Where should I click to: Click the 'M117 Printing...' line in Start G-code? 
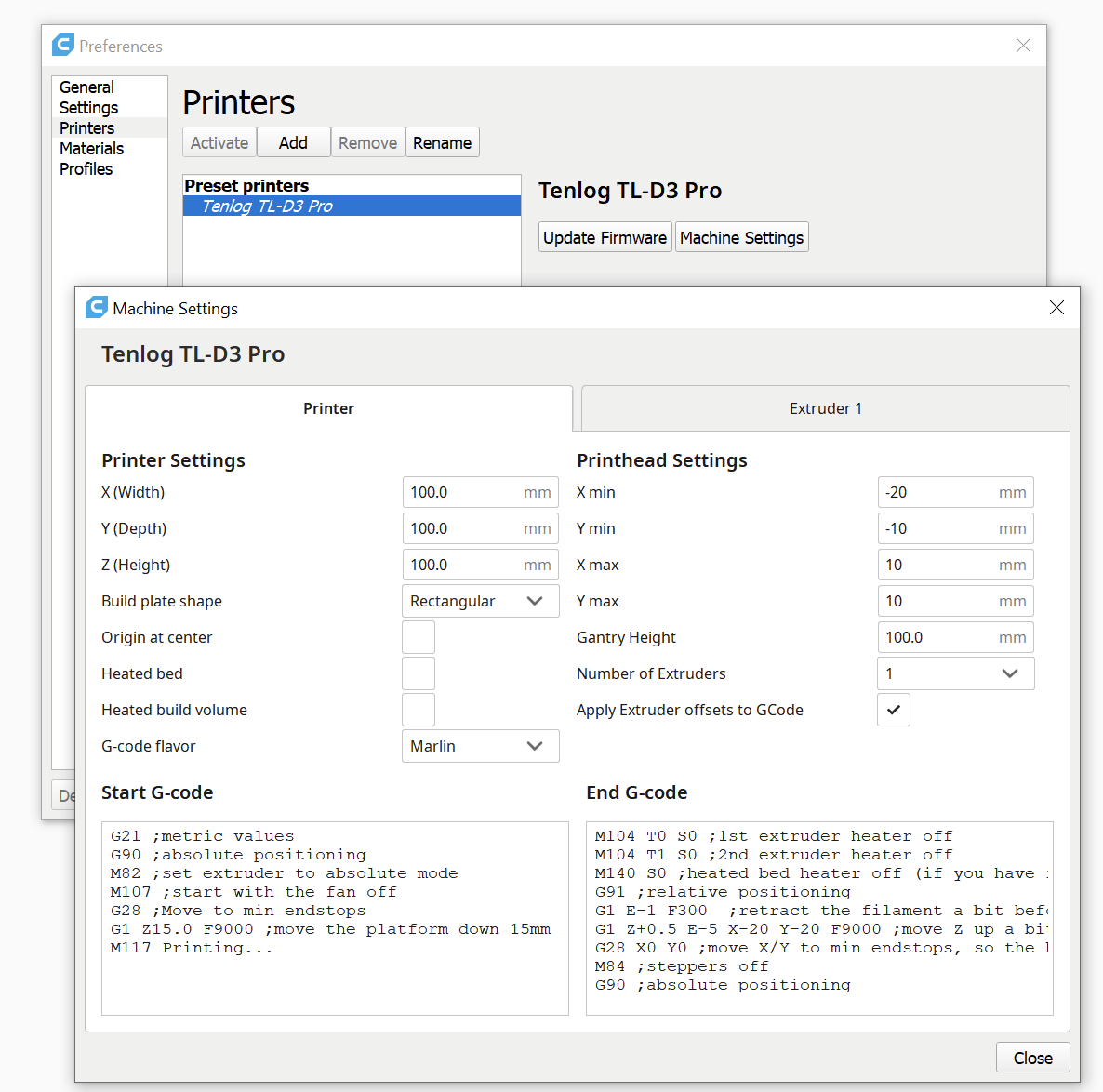(191, 948)
